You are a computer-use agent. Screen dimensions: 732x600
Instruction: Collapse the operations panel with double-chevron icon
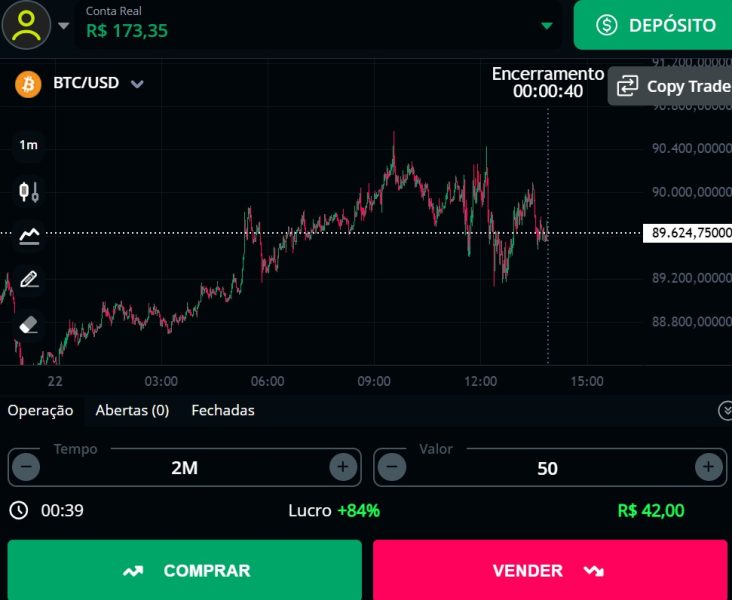(725, 411)
